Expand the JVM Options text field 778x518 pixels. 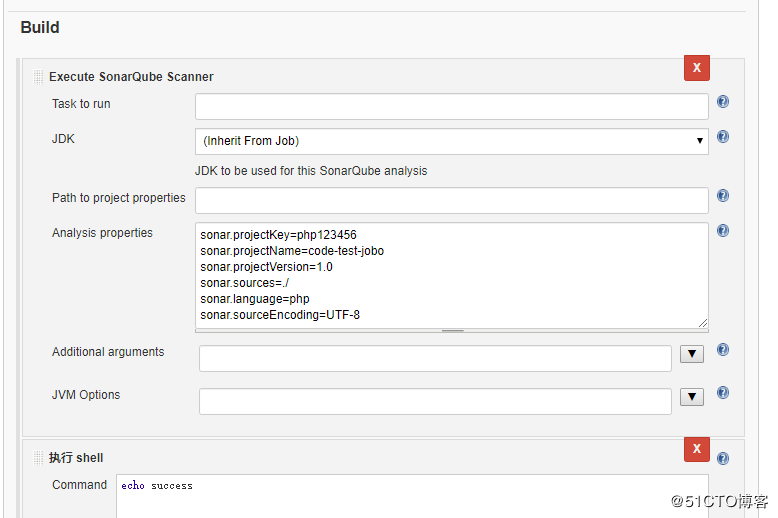(691, 397)
